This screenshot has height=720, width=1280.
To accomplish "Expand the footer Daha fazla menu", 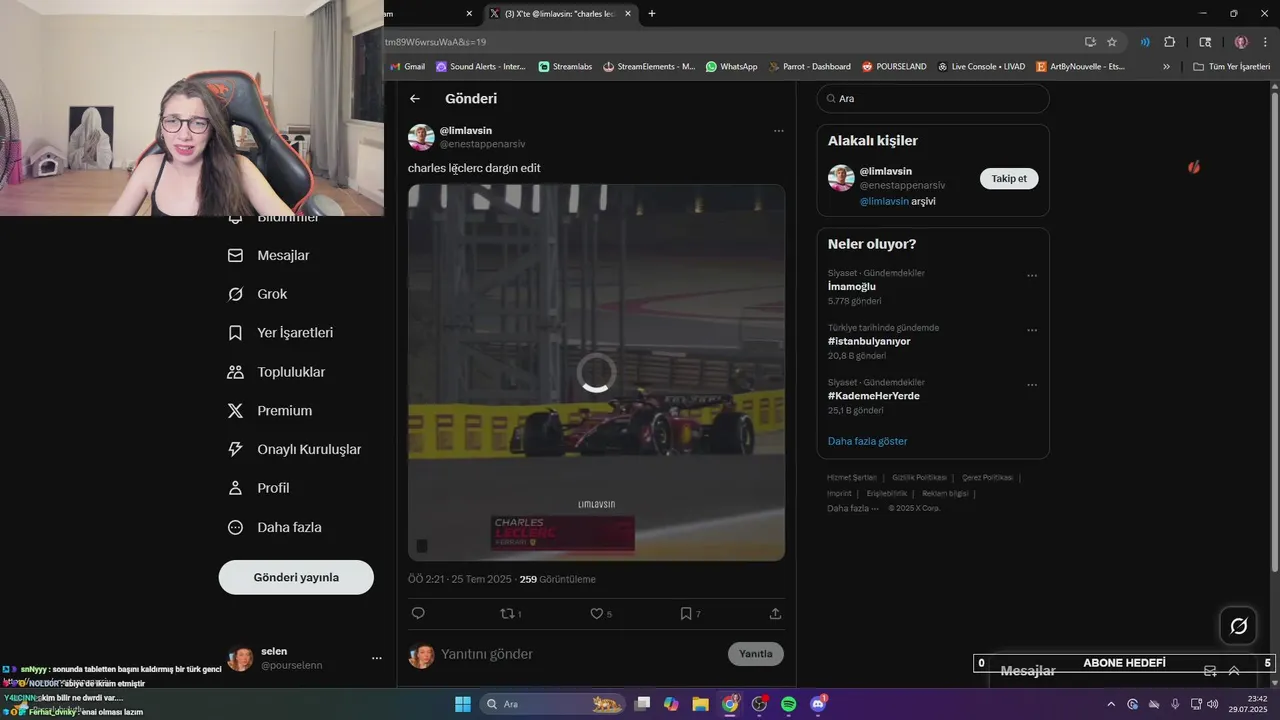I will (852, 508).
